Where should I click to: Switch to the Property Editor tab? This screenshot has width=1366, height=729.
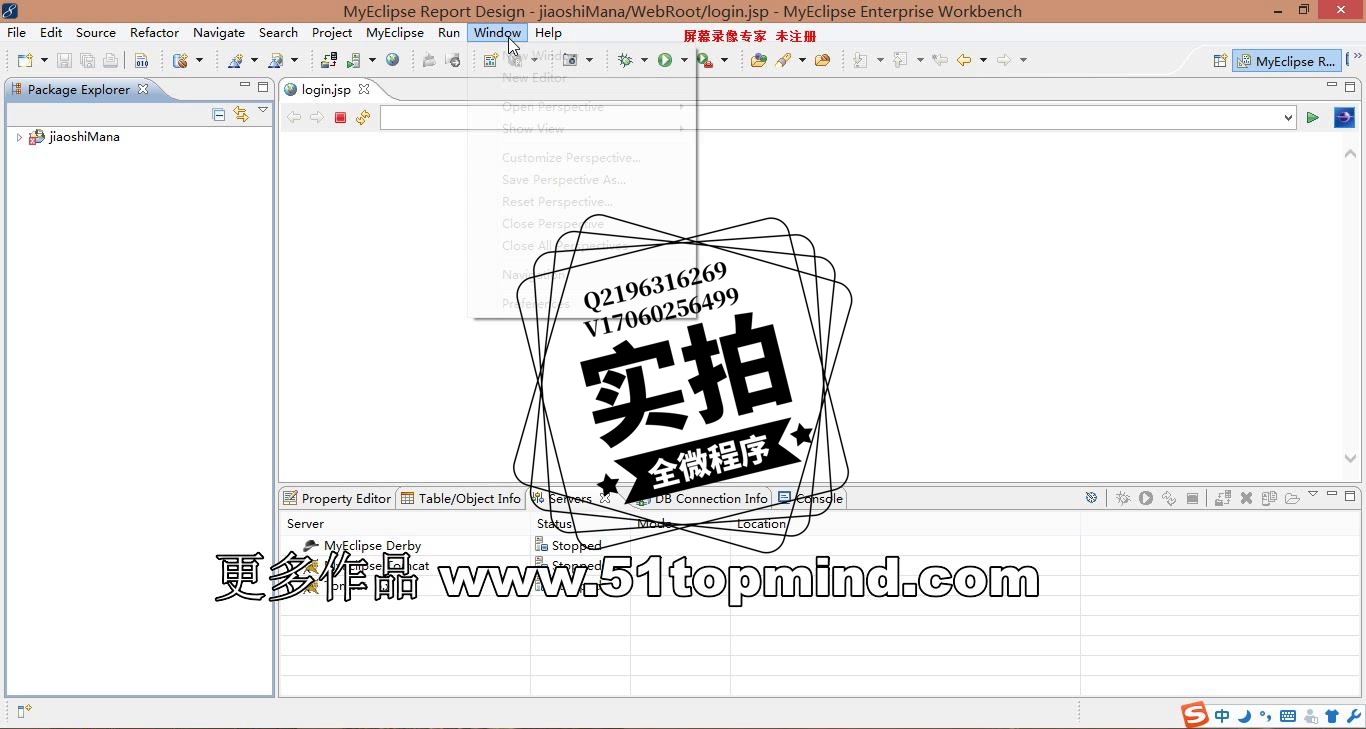coord(337,498)
